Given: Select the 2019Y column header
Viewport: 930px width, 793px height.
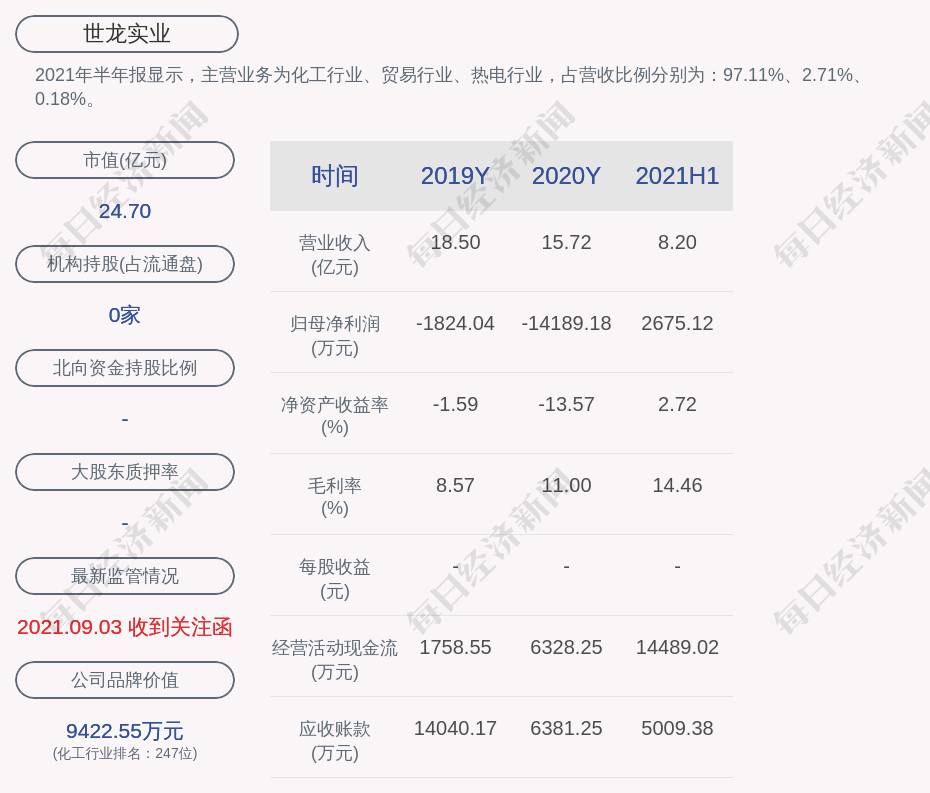Looking at the screenshot, I should 455,176.
